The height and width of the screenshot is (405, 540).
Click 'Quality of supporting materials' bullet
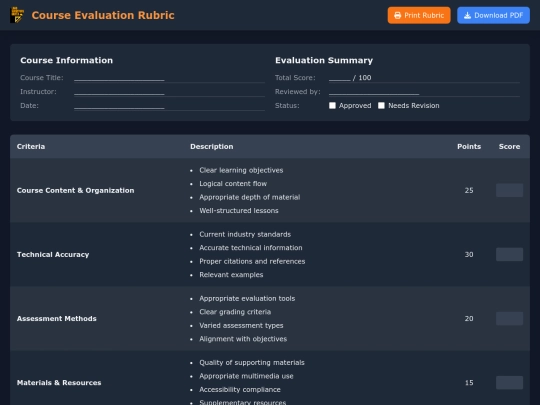tap(252, 363)
